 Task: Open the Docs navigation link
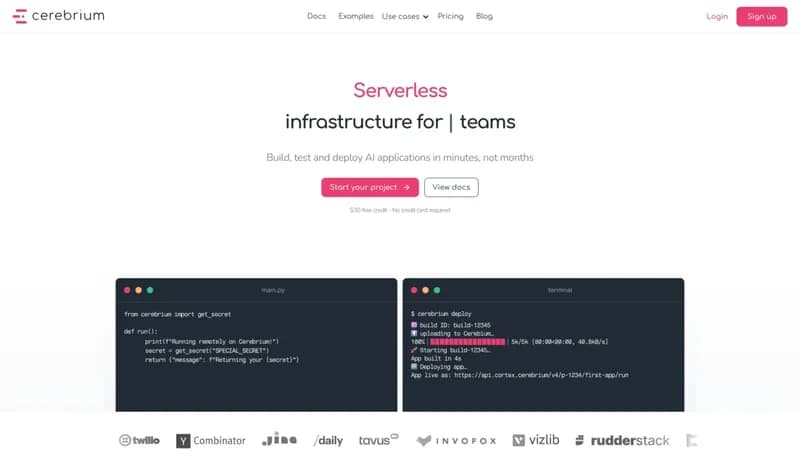tap(316, 16)
